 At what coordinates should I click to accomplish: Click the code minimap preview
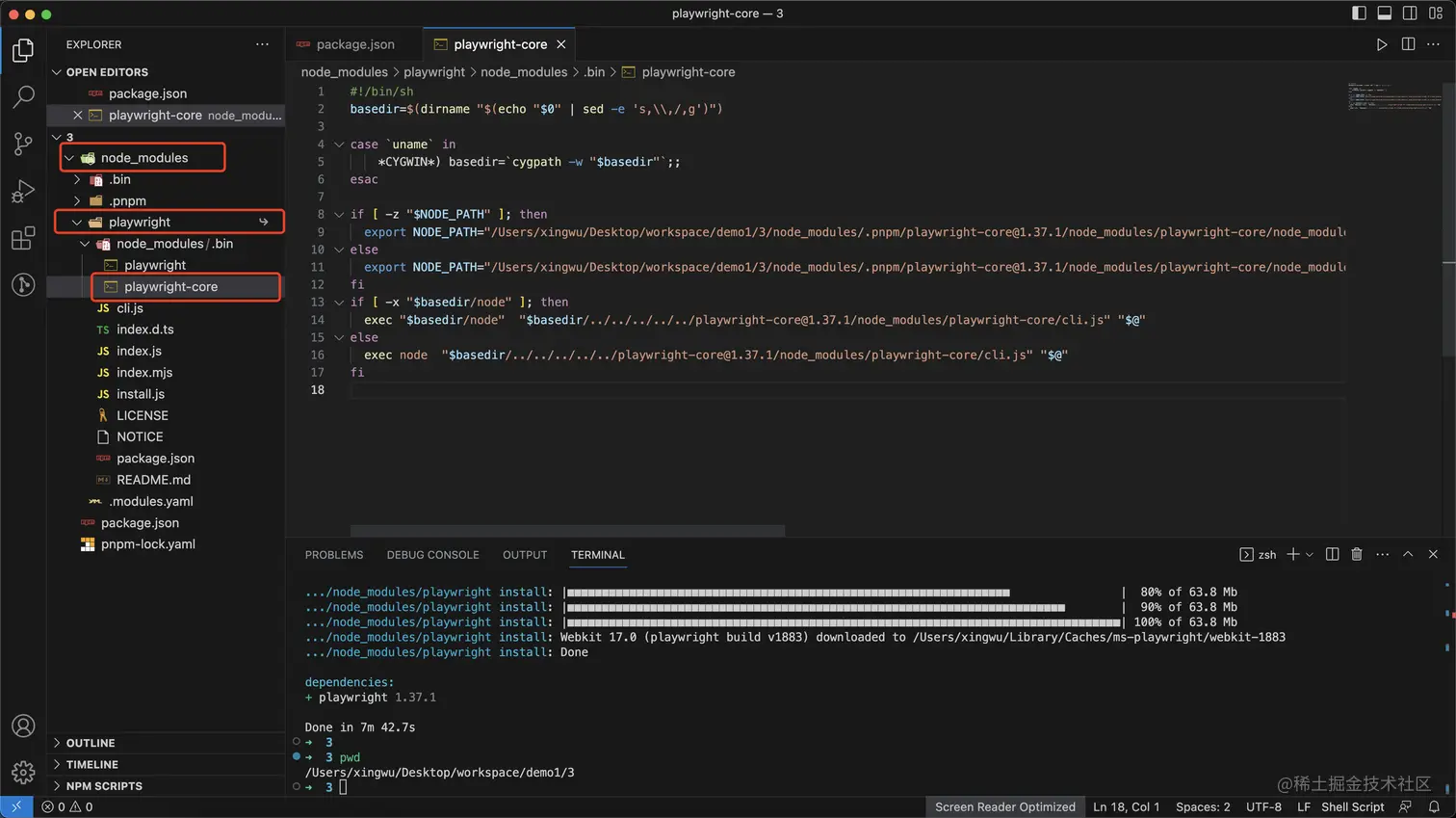pos(1392,96)
